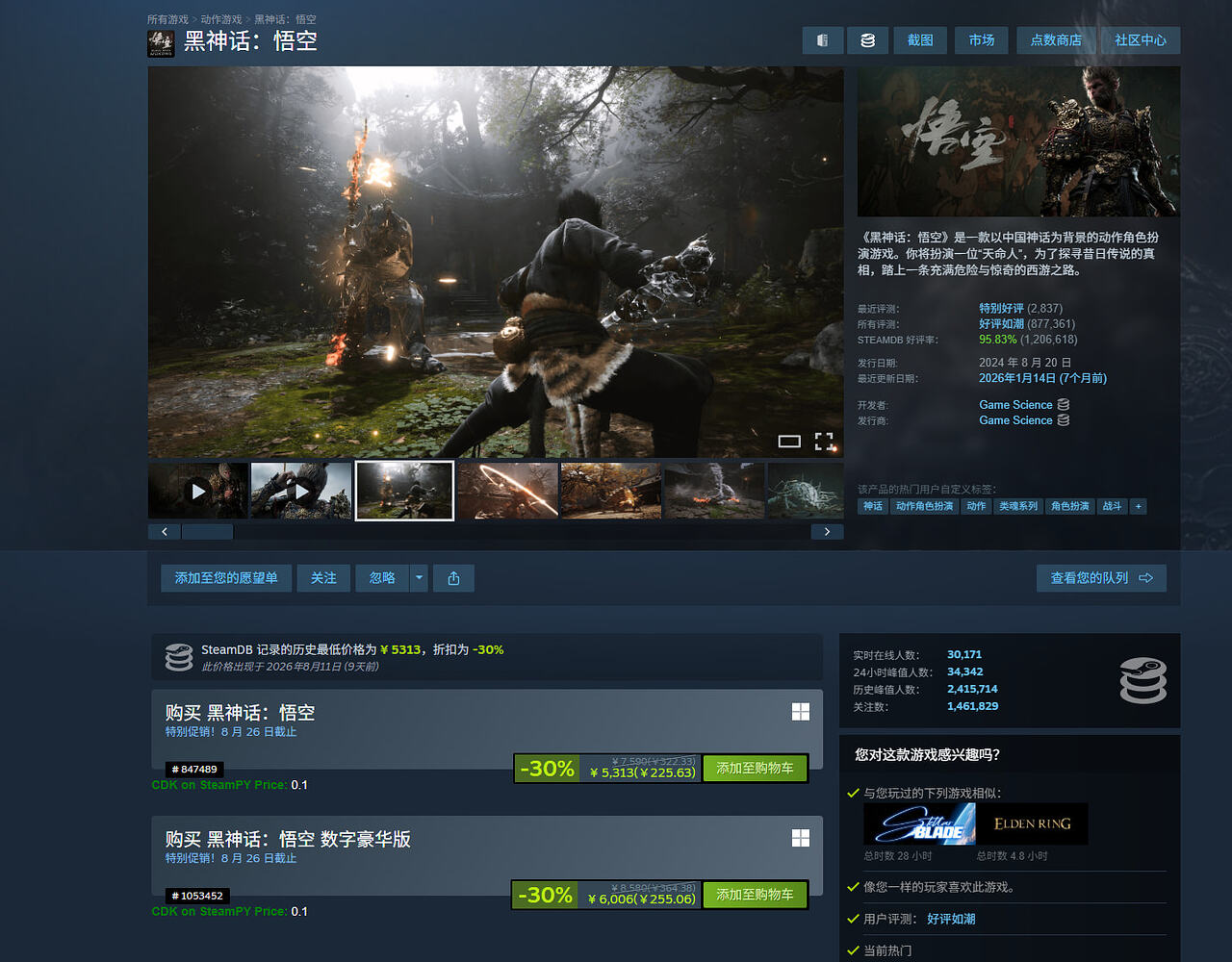
Task: Click 所有游戏 breadcrumb link
Action: pyautogui.click(x=167, y=19)
